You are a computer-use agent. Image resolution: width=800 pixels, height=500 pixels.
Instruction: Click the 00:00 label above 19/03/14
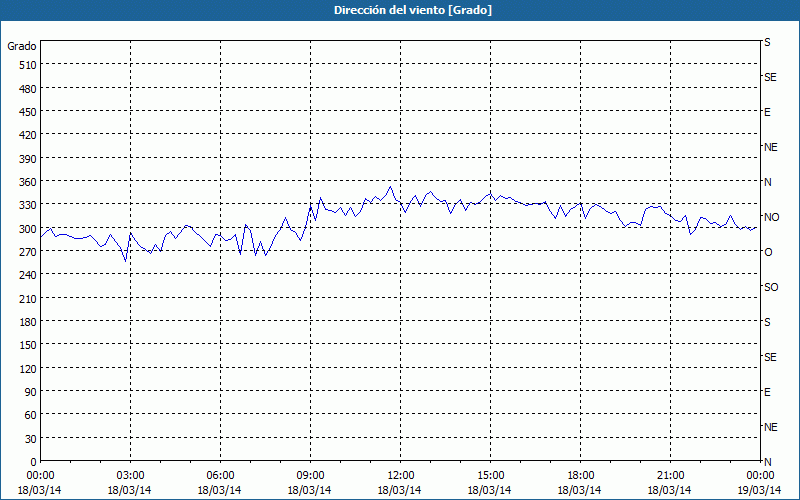click(760, 476)
